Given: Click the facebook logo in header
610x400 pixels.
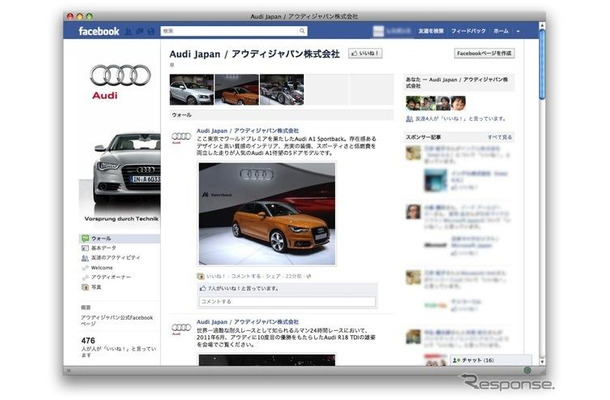Looking at the screenshot, I should [x=99, y=31].
